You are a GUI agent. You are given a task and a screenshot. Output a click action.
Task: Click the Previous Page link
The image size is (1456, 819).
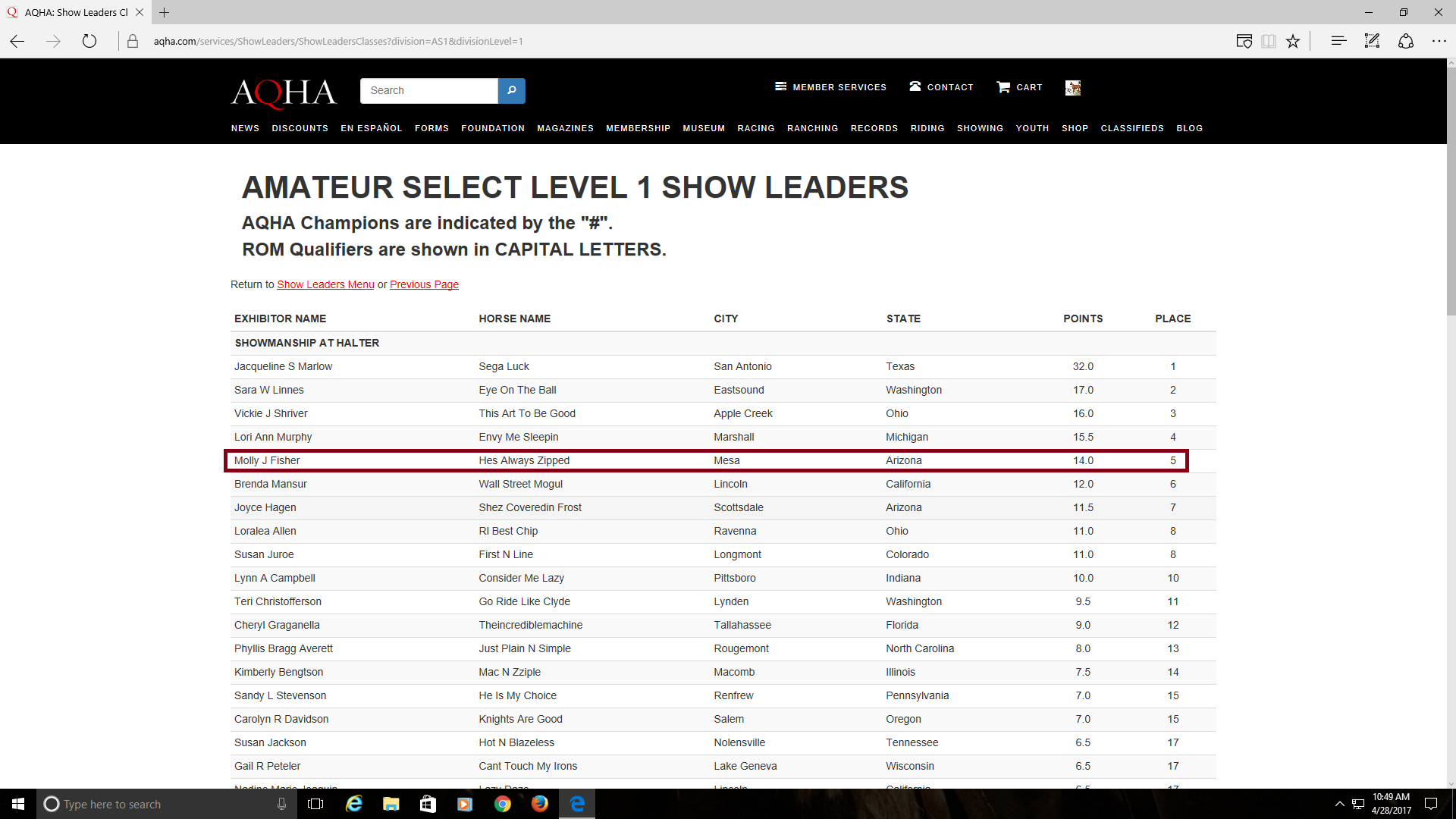tap(424, 284)
